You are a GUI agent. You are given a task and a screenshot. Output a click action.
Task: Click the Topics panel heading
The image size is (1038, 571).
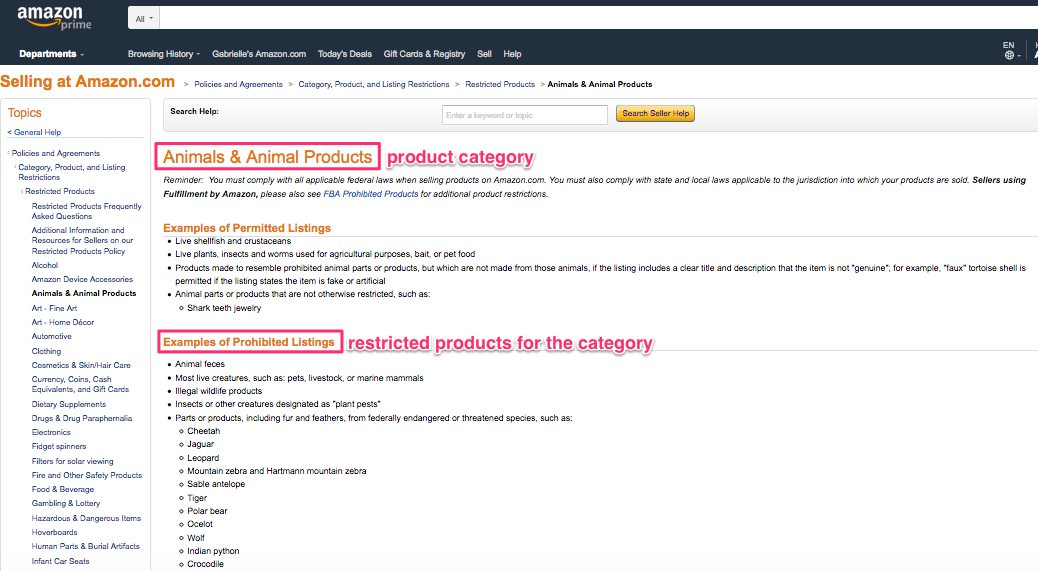(x=24, y=113)
